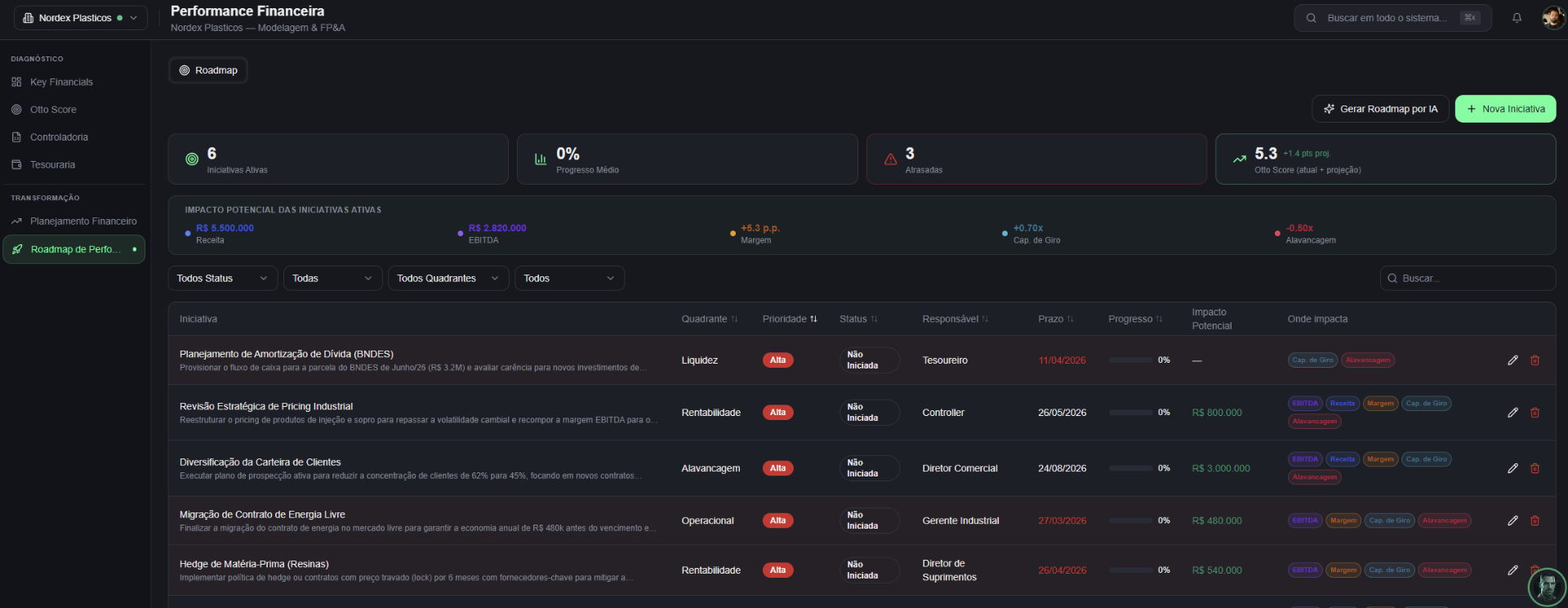1568x608 pixels.
Task: Click the building icon beside Nordex Plasticos
Action: pos(29,18)
